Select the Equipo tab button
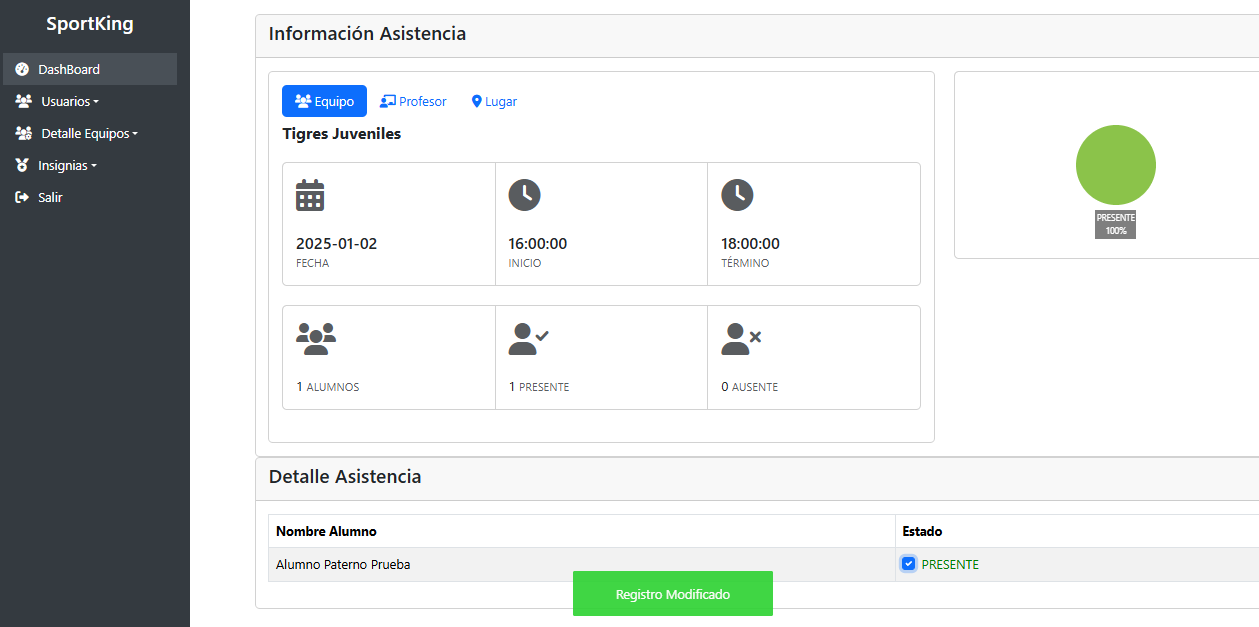 [x=323, y=101]
